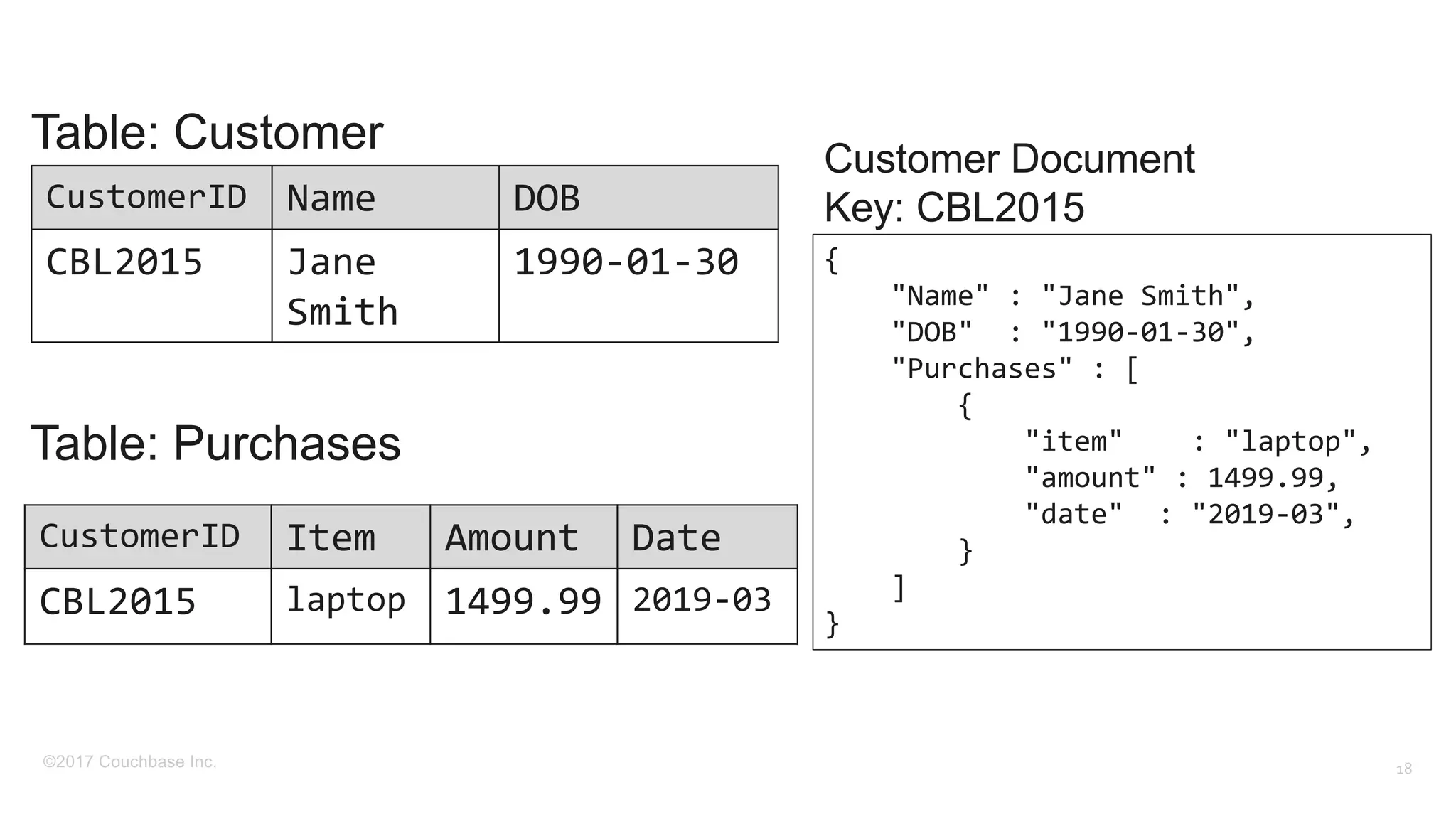The width and height of the screenshot is (1456, 819).
Task: Select the Date column header
Action: point(707,537)
